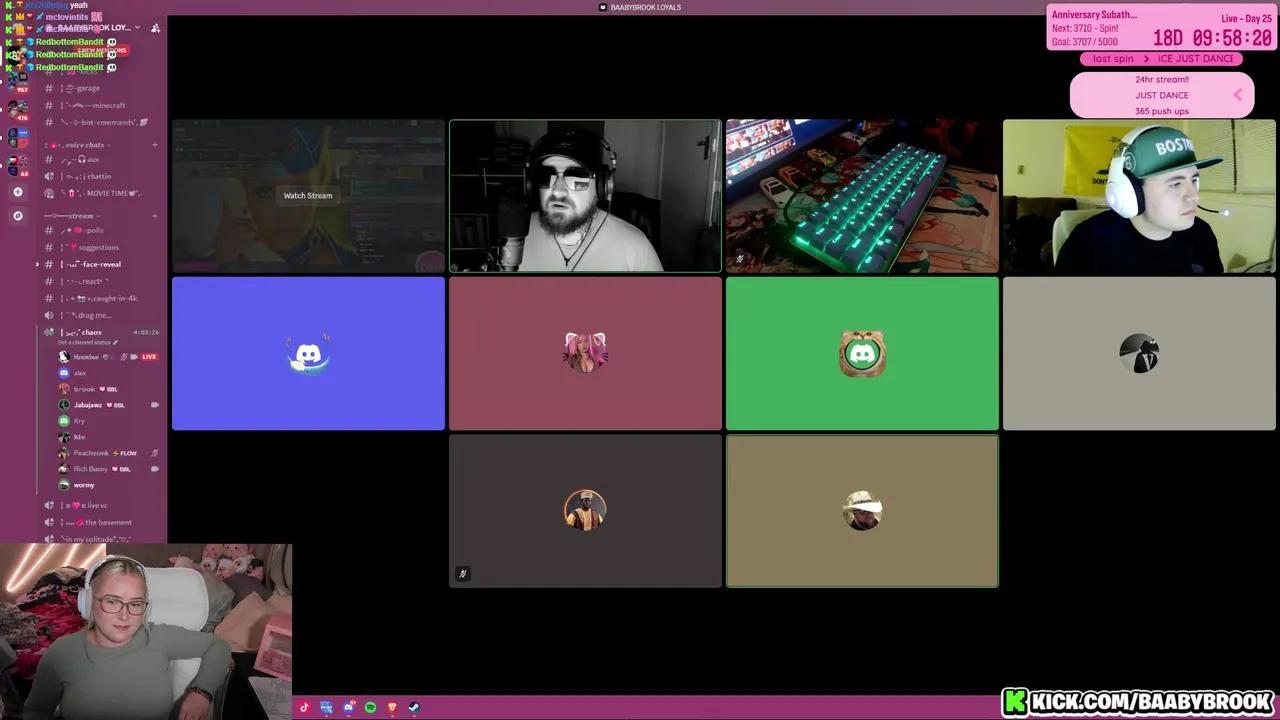Open Discord from the taskbar
The image size is (1280, 720).
(x=348, y=708)
